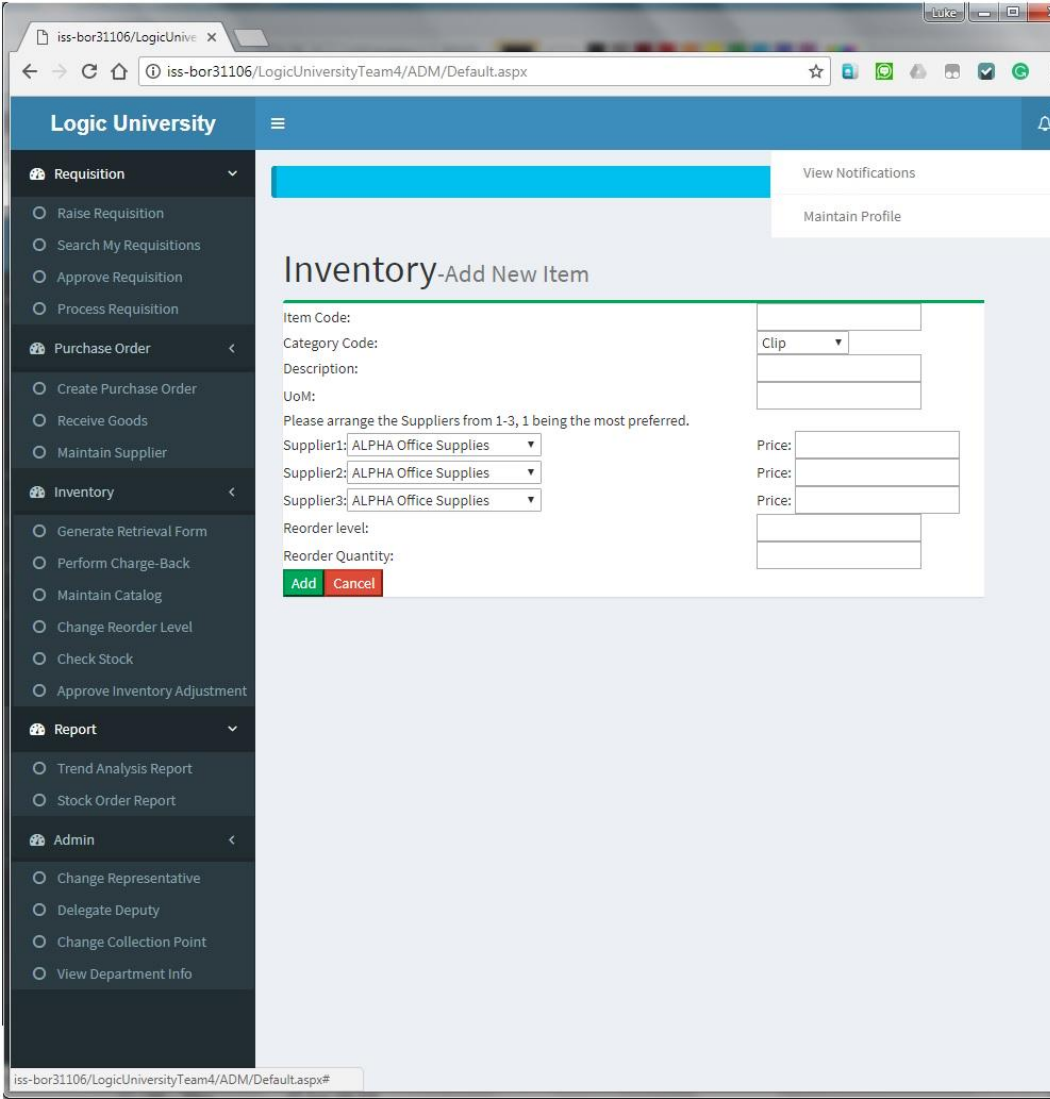Click the red Cancel button
This screenshot has width=1050, height=1099.
click(353, 583)
